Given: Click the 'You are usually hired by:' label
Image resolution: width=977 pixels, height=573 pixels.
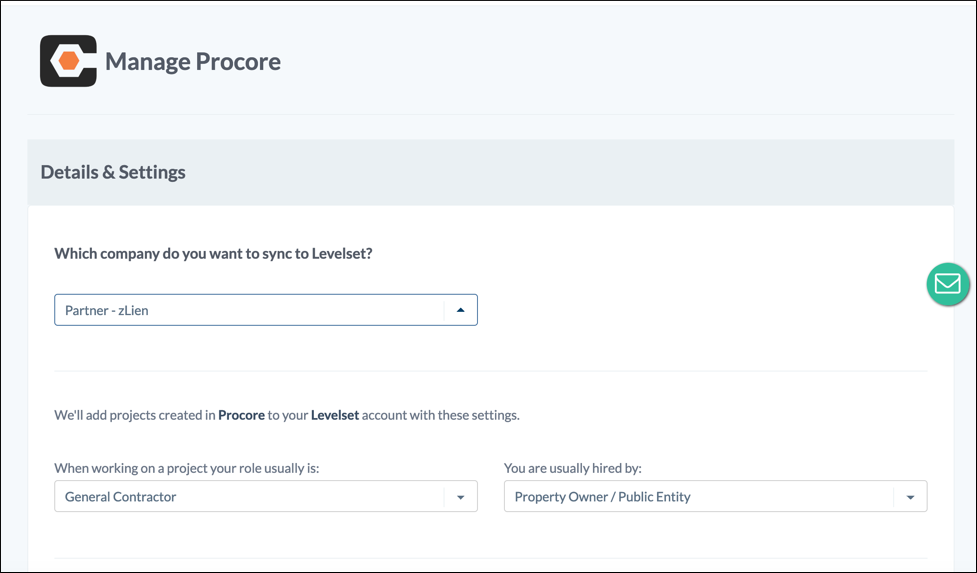Looking at the screenshot, I should coord(573,468).
